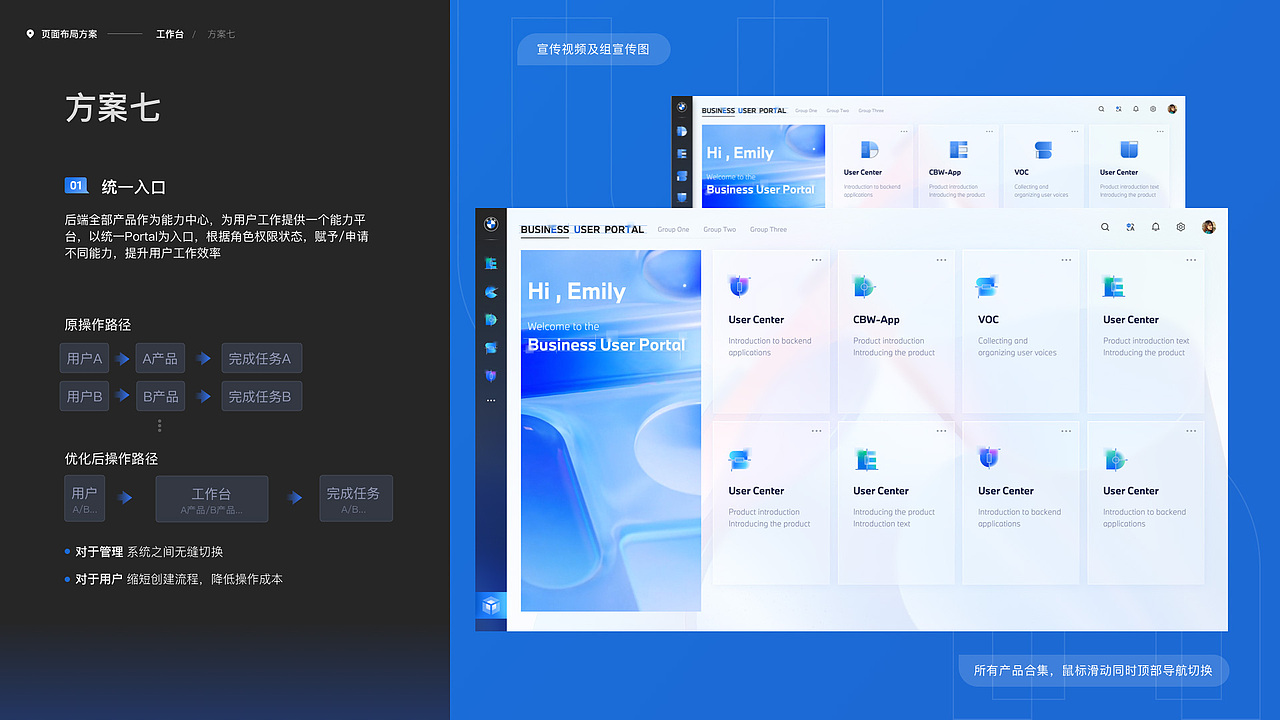Open the D-shaped icon in back window sidebar
The width and height of the screenshot is (1280, 720).
pos(682,131)
